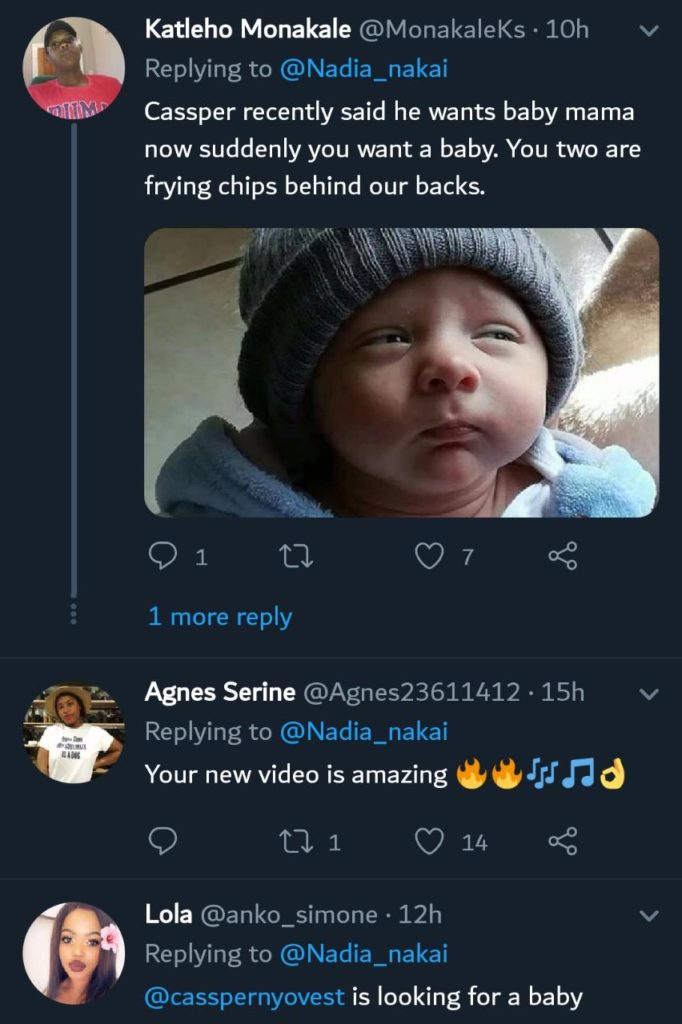View Katleho Monakale's profile picture
Screen dimensions: 682x1024
click(73, 68)
